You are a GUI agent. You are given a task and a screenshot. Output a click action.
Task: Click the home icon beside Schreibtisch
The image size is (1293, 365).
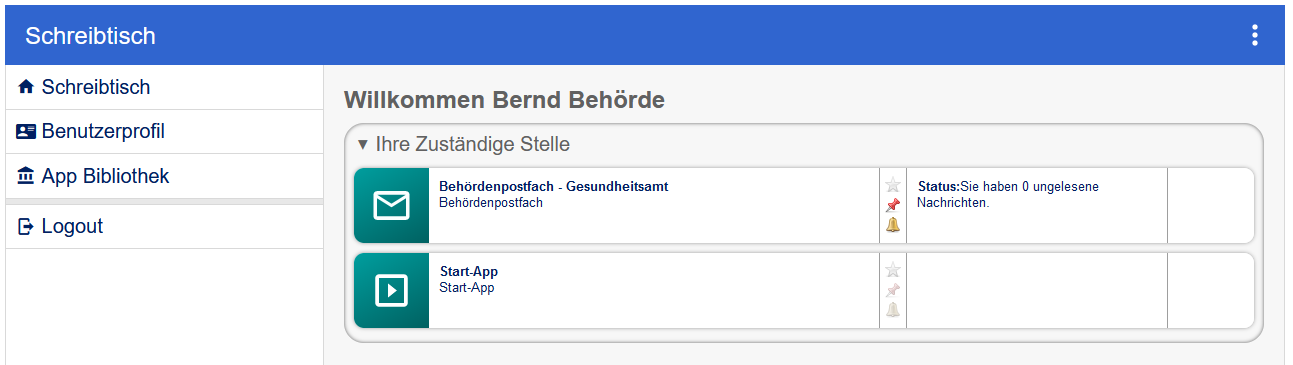point(26,87)
